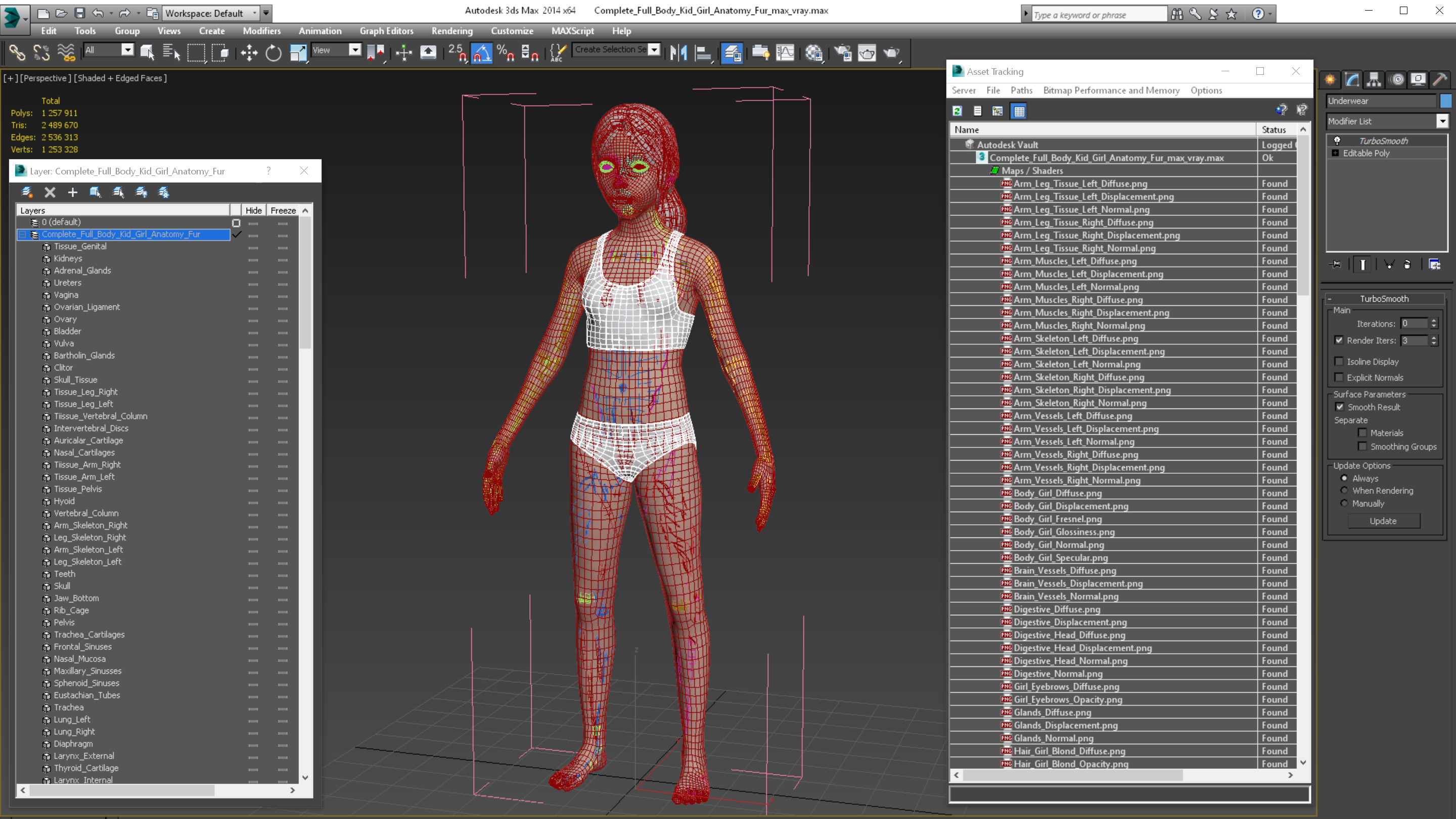Create new layer in Layer dialog
The width and height of the screenshot is (1456, 819).
pos(27,193)
